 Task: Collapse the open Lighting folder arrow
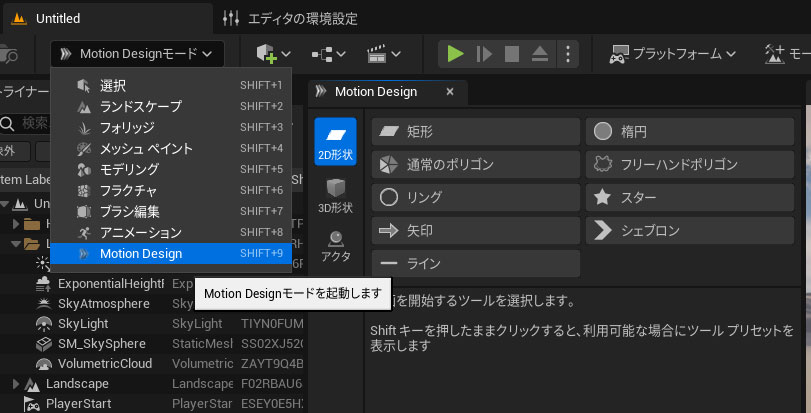pos(16,243)
